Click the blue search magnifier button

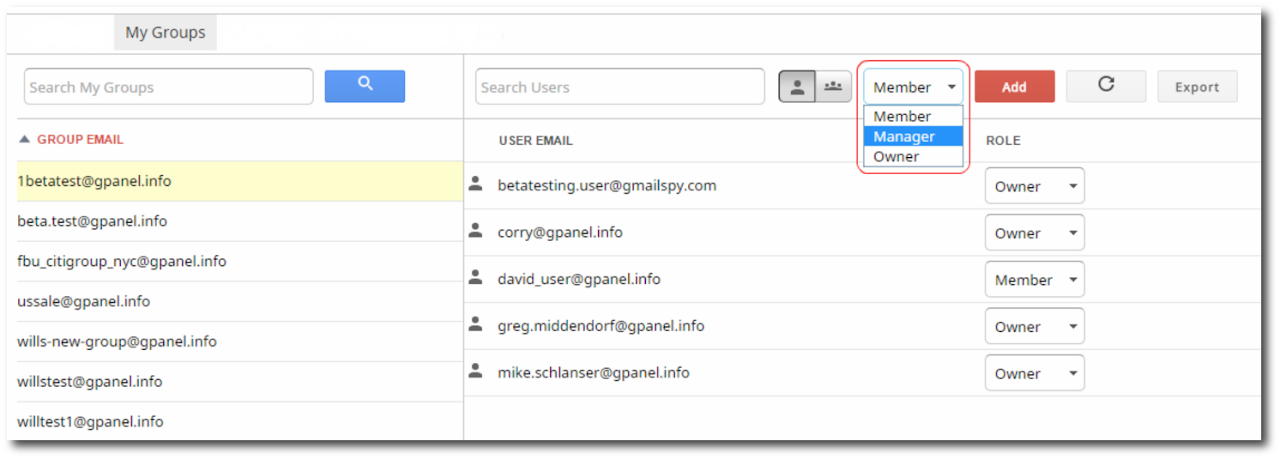tap(364, 86)
